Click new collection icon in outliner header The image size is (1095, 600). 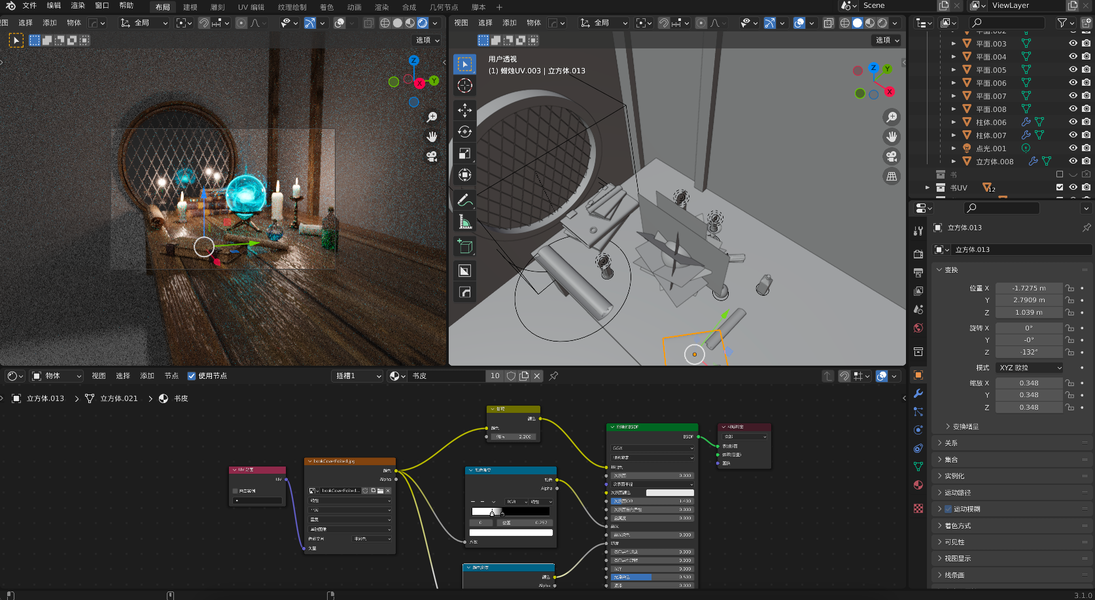click(x=1086, y=23)
